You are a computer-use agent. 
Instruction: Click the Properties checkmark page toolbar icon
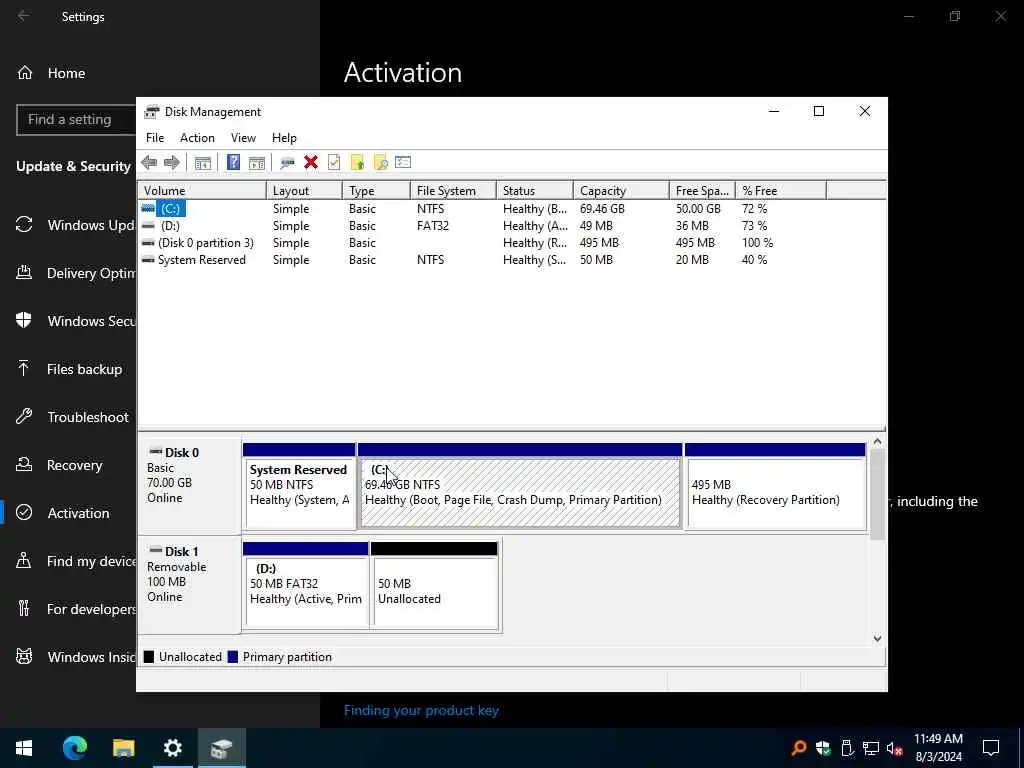pos(334,163)
